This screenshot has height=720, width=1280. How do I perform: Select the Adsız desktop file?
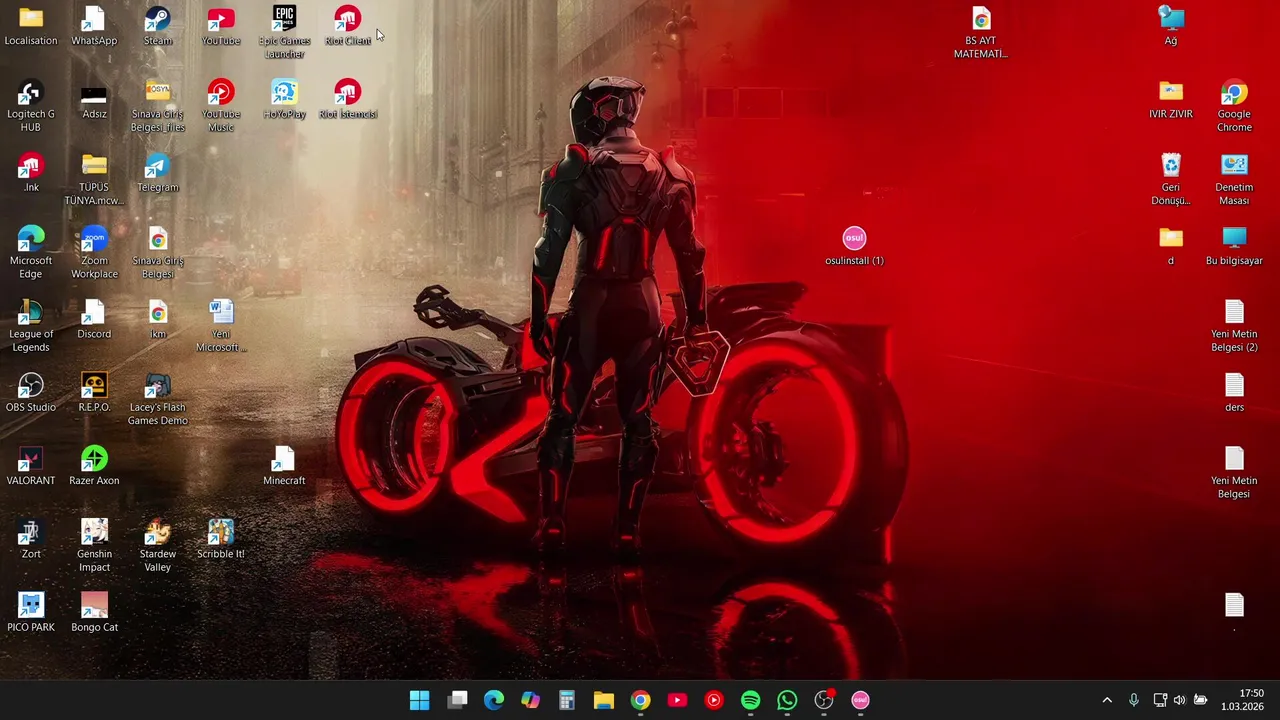pyautogui.click(x=94, y=100)
